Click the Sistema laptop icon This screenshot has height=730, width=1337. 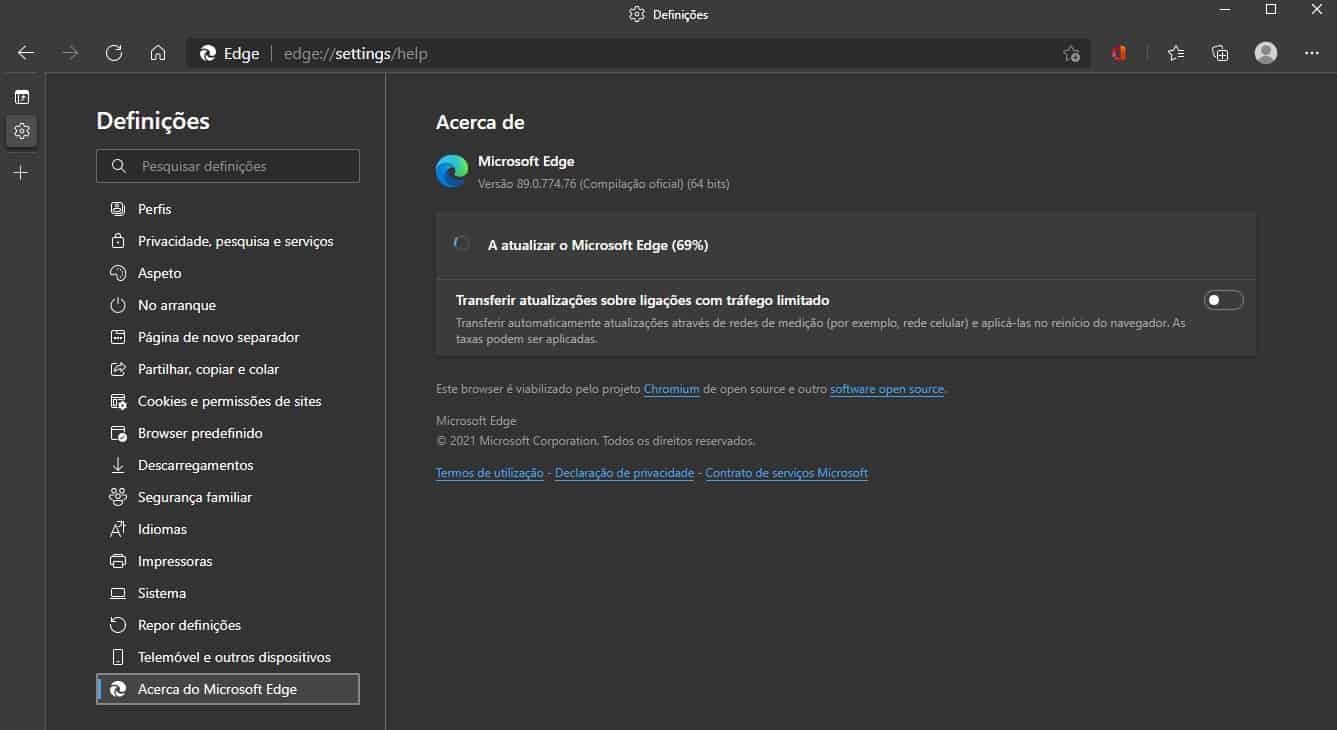[118, 593]
